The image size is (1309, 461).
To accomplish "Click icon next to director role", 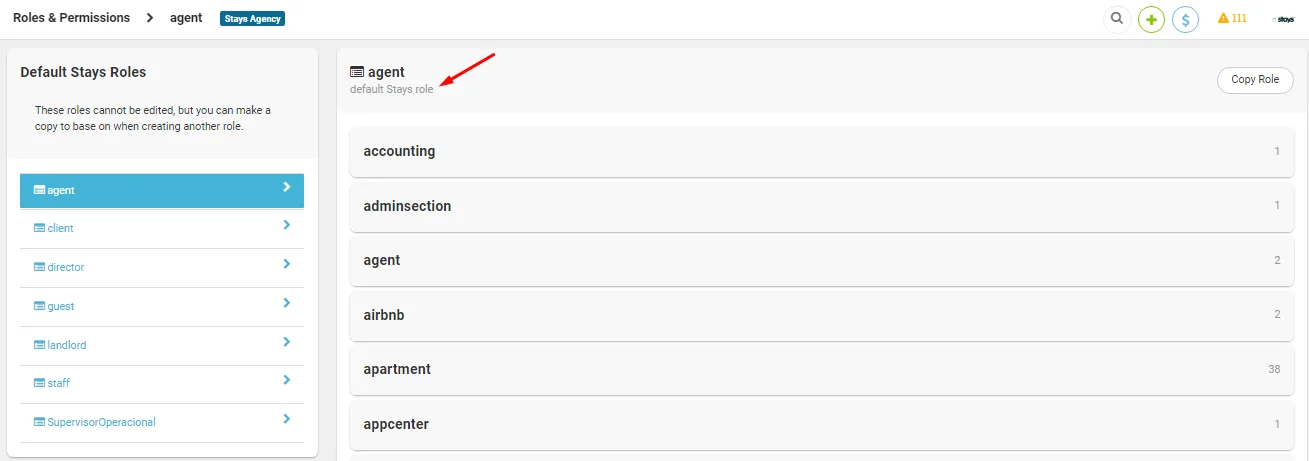I will pyautogui.click(x=40, y=267).
